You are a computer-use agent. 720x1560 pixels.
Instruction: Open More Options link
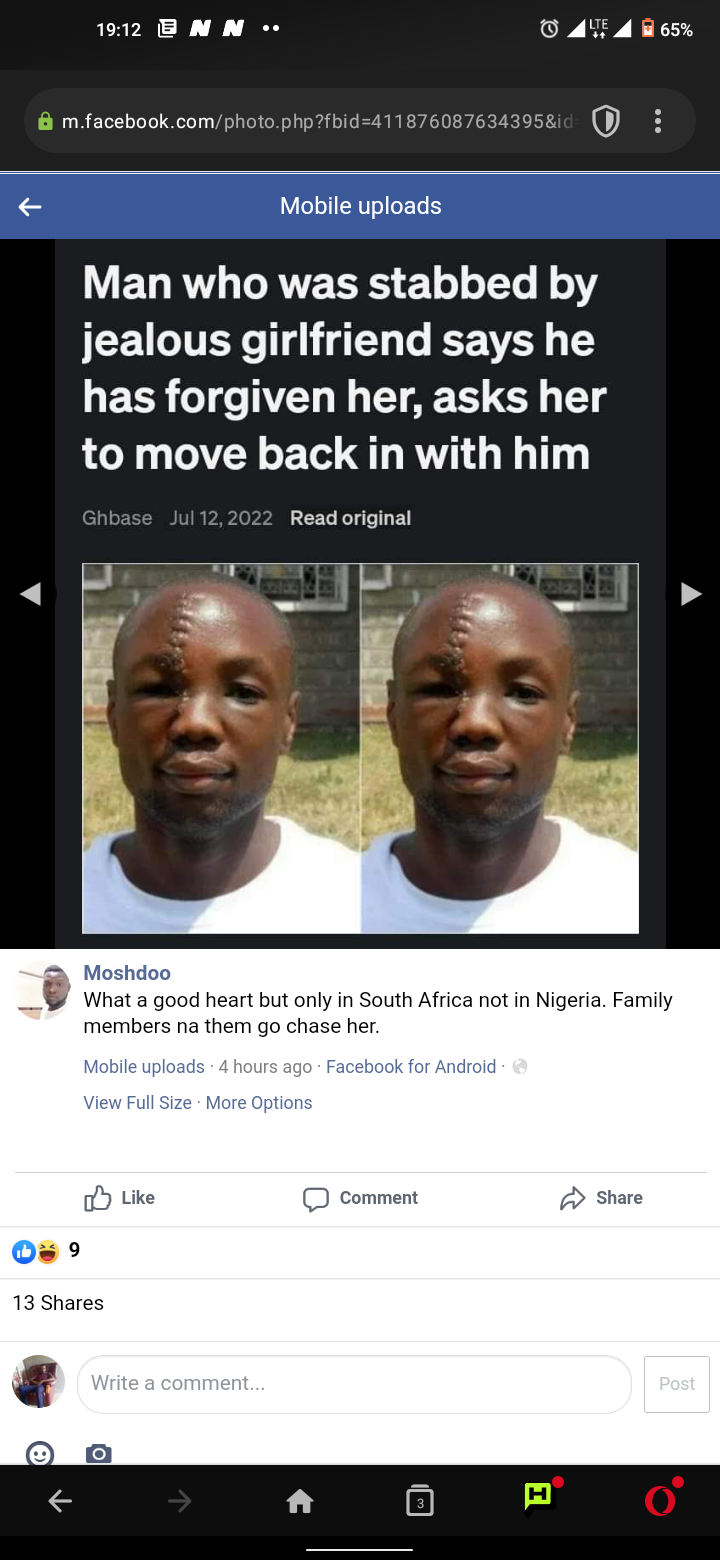coord(259,1103)
